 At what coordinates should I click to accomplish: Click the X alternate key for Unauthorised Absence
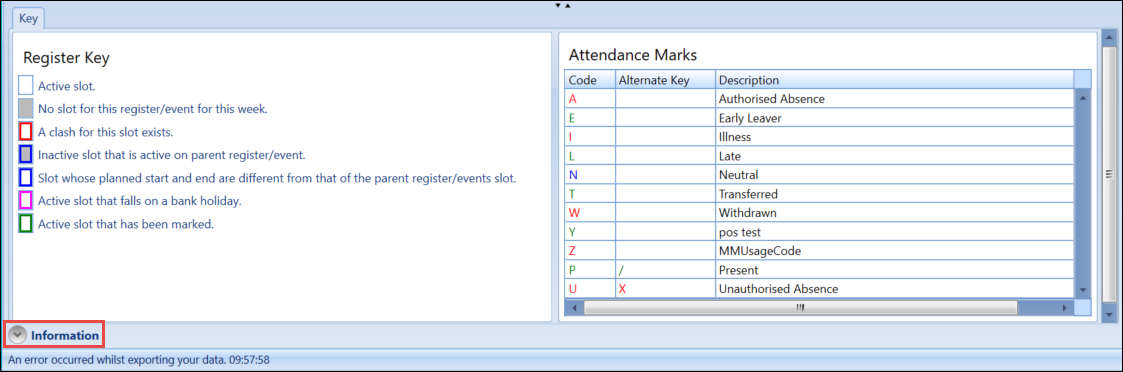pyautogui.click(x=622, y=289)
